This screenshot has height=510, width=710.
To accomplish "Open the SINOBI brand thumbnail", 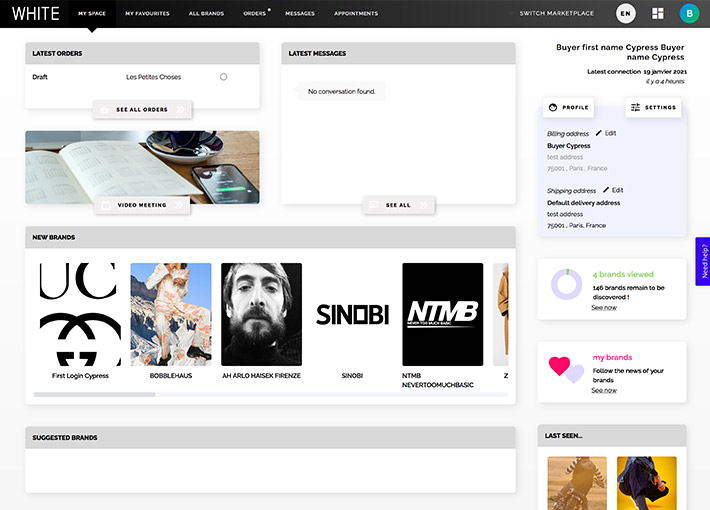I will [352, 314].
